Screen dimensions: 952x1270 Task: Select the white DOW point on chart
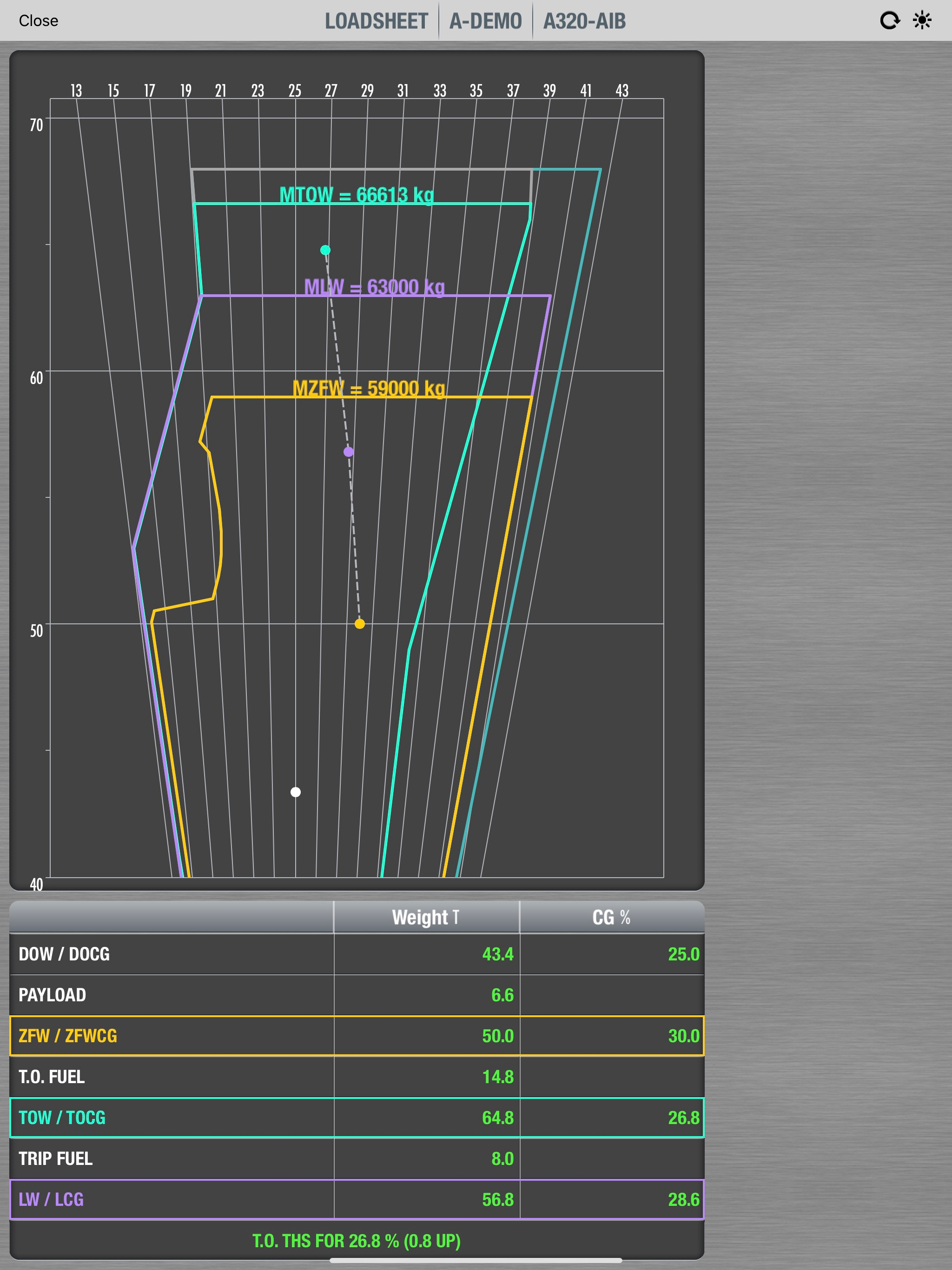tap(296, 792)
